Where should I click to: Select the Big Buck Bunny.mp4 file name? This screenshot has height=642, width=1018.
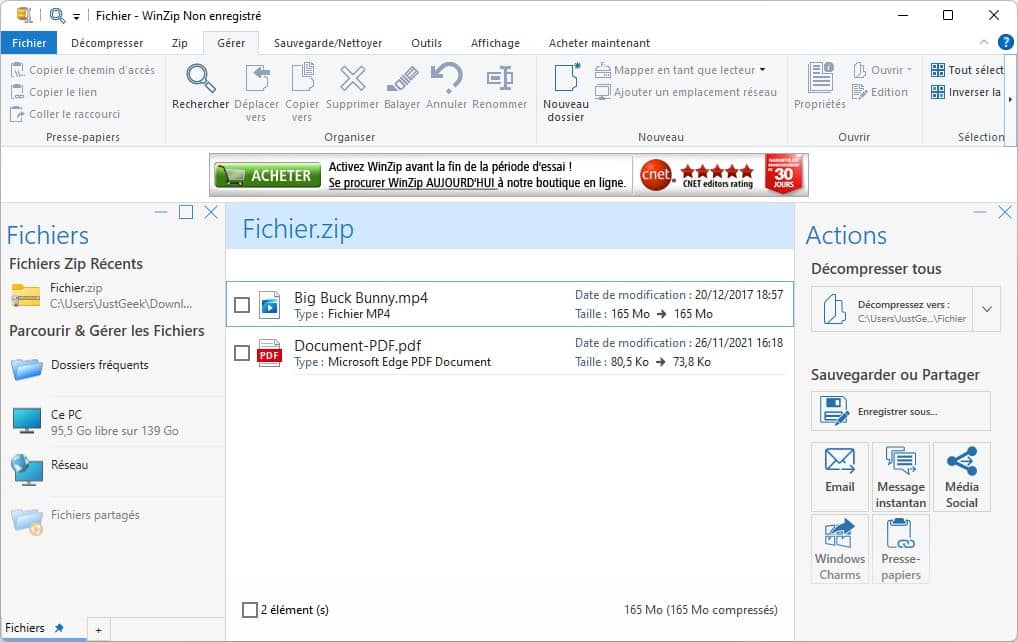tap(361, 297)
